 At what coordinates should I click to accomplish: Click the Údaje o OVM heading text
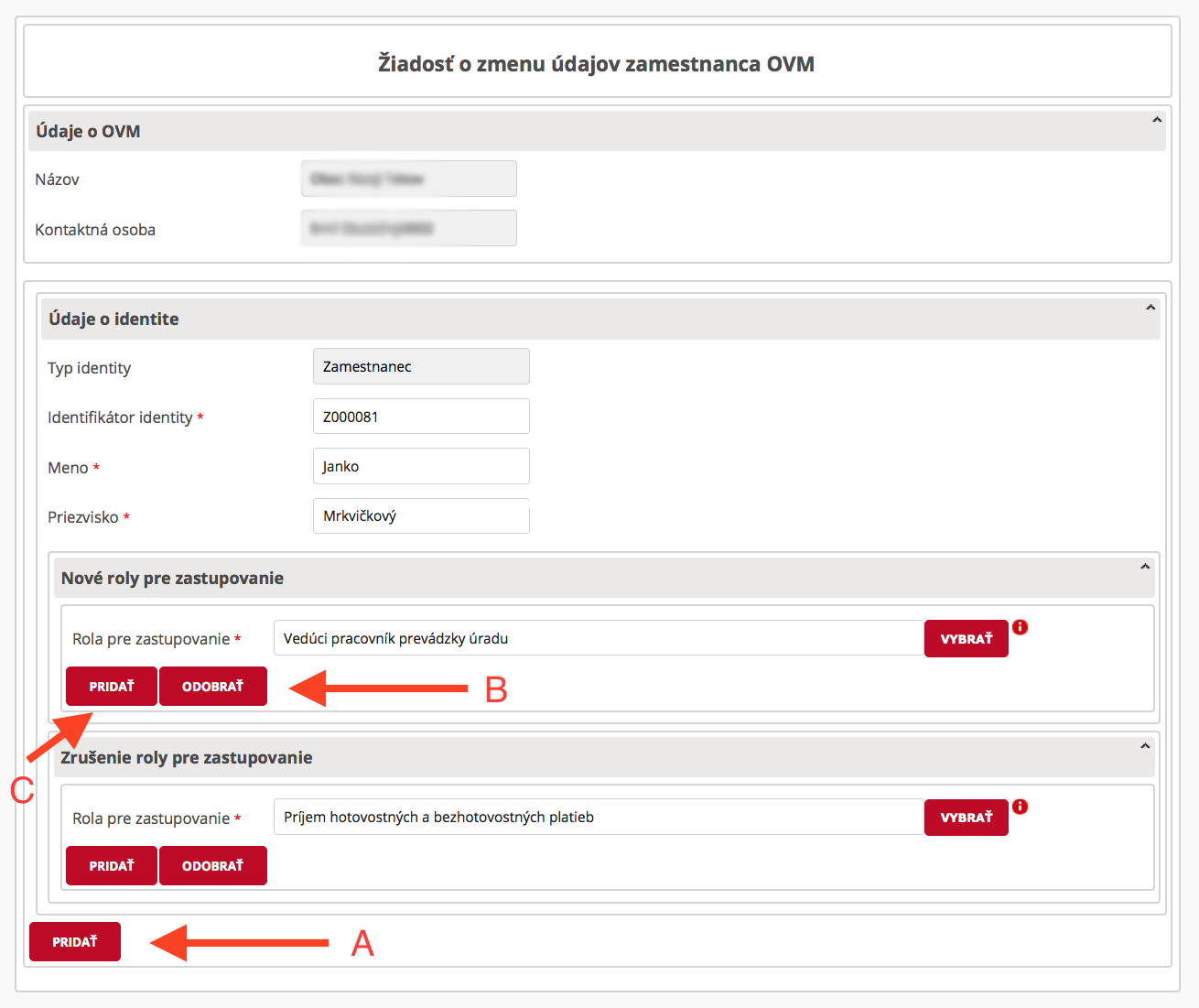88,131
